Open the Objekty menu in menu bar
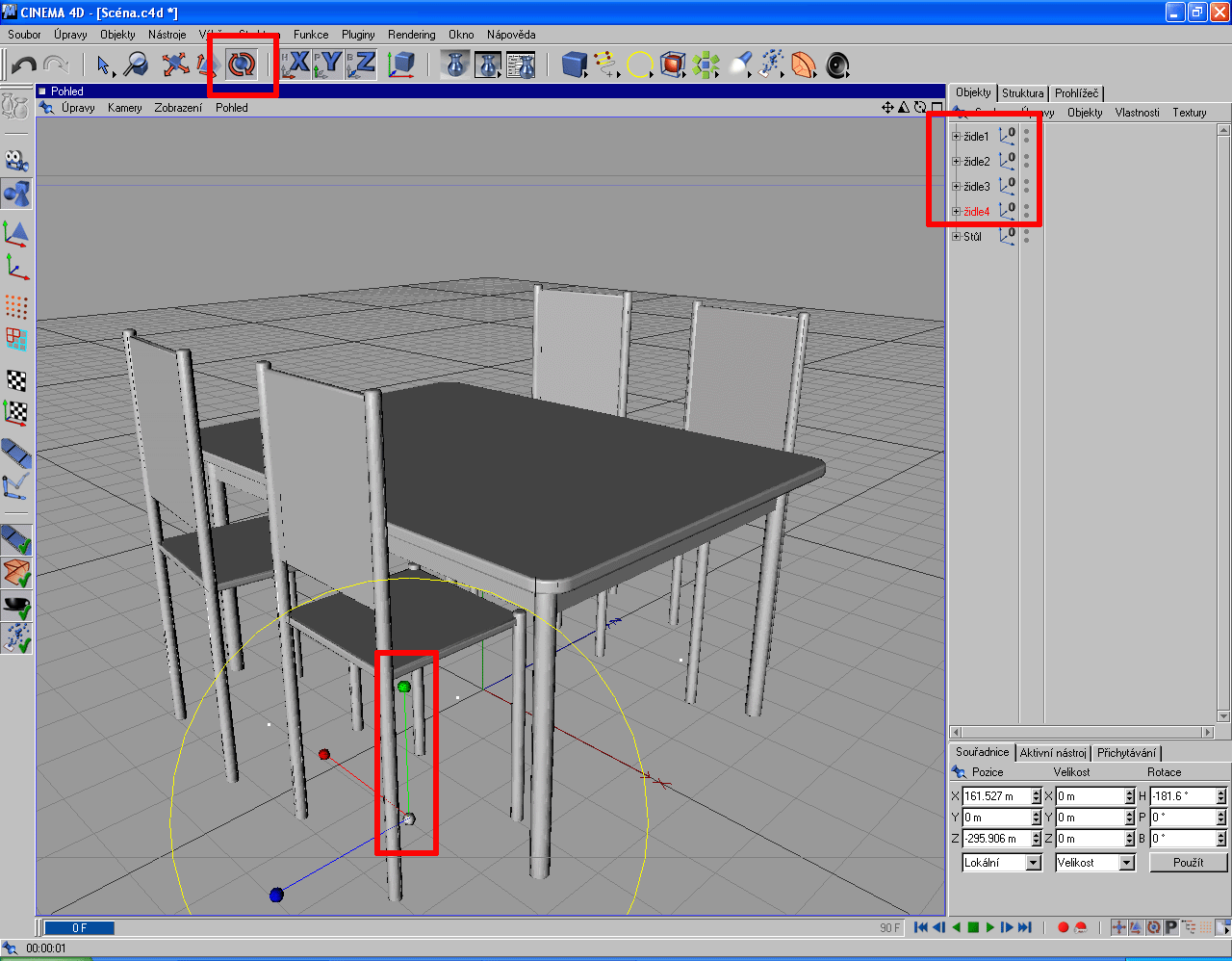 (117, 35)
